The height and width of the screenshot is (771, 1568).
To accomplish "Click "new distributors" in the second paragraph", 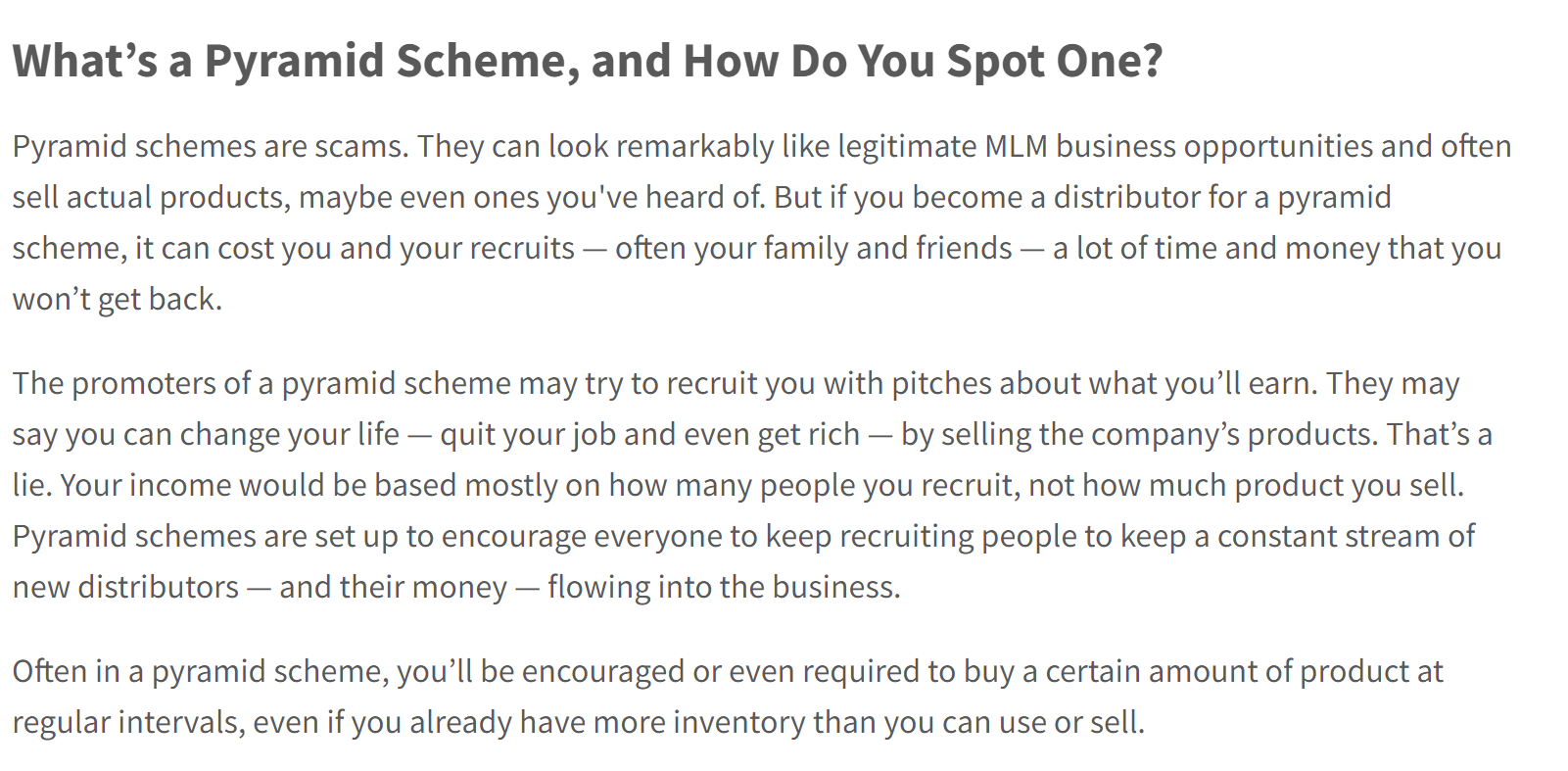I will [125, 587].
